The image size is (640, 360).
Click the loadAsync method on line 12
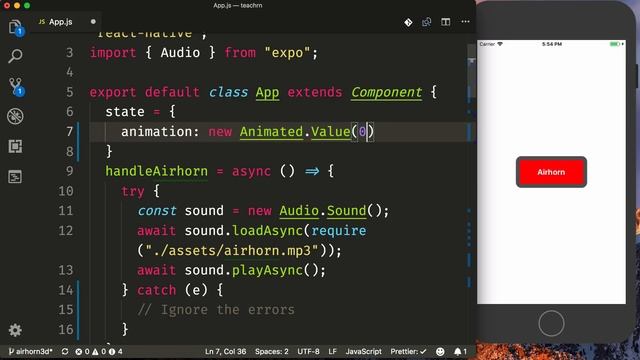point(267,231)
